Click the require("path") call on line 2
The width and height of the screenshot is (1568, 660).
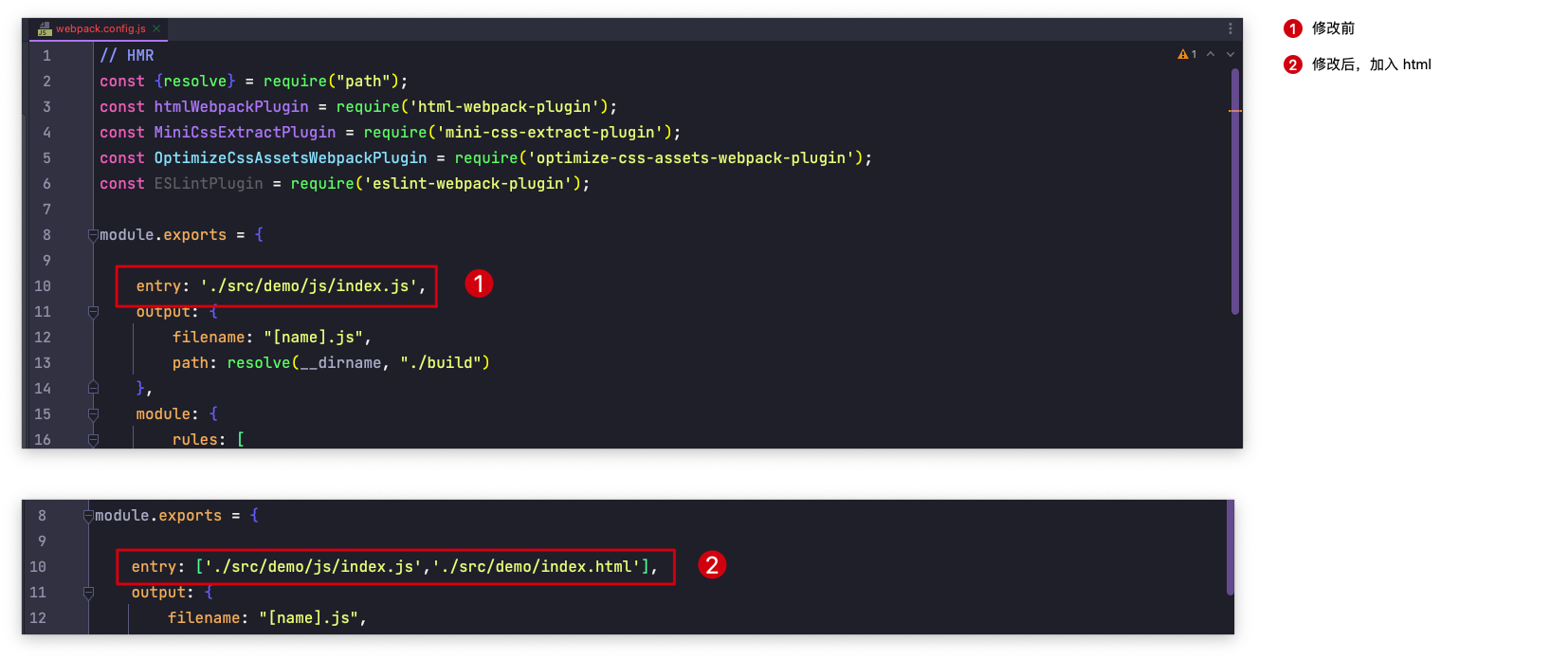331,82
